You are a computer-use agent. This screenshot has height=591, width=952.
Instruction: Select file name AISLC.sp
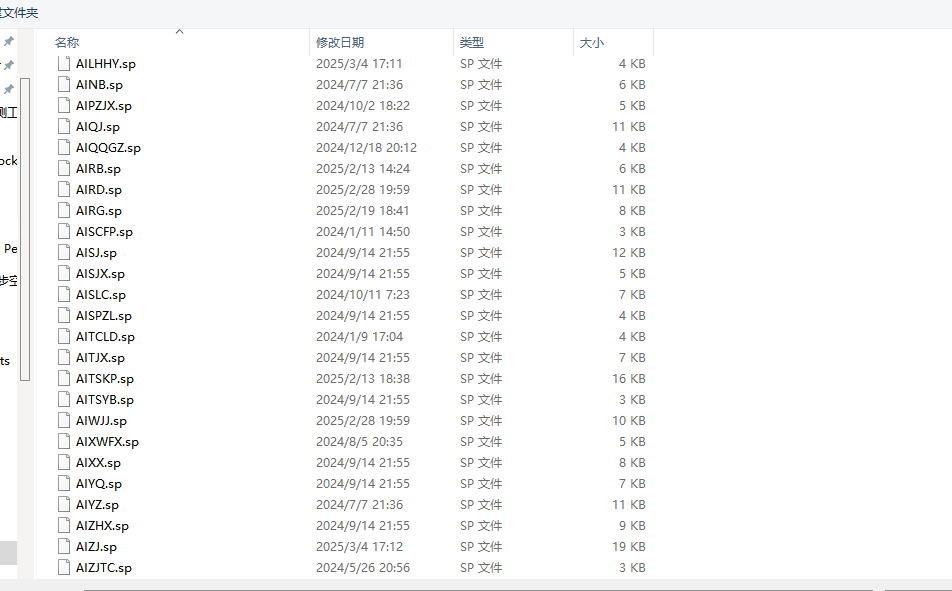click(101, 295)
